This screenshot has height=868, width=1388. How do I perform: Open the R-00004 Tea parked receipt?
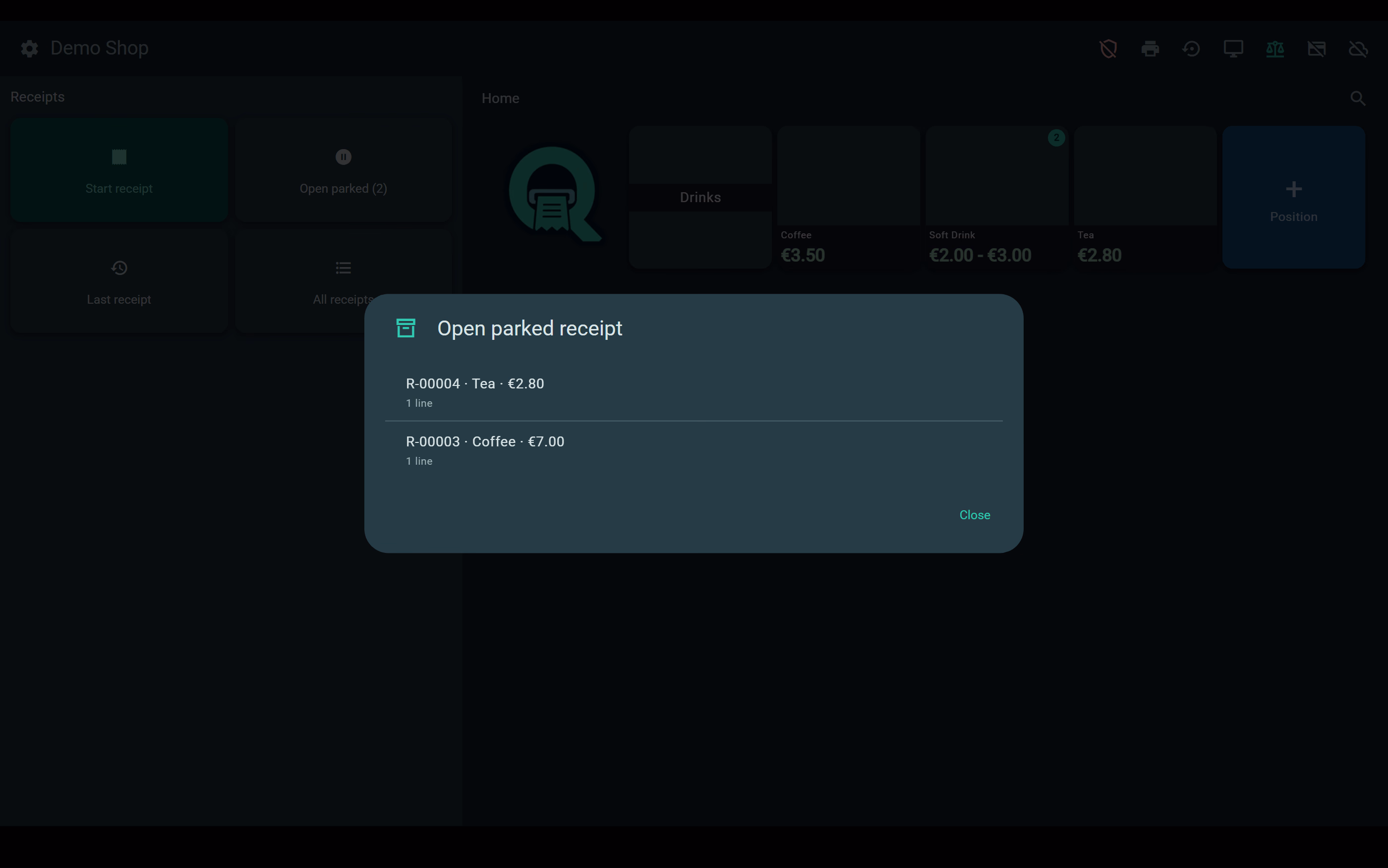coord(694,392)
